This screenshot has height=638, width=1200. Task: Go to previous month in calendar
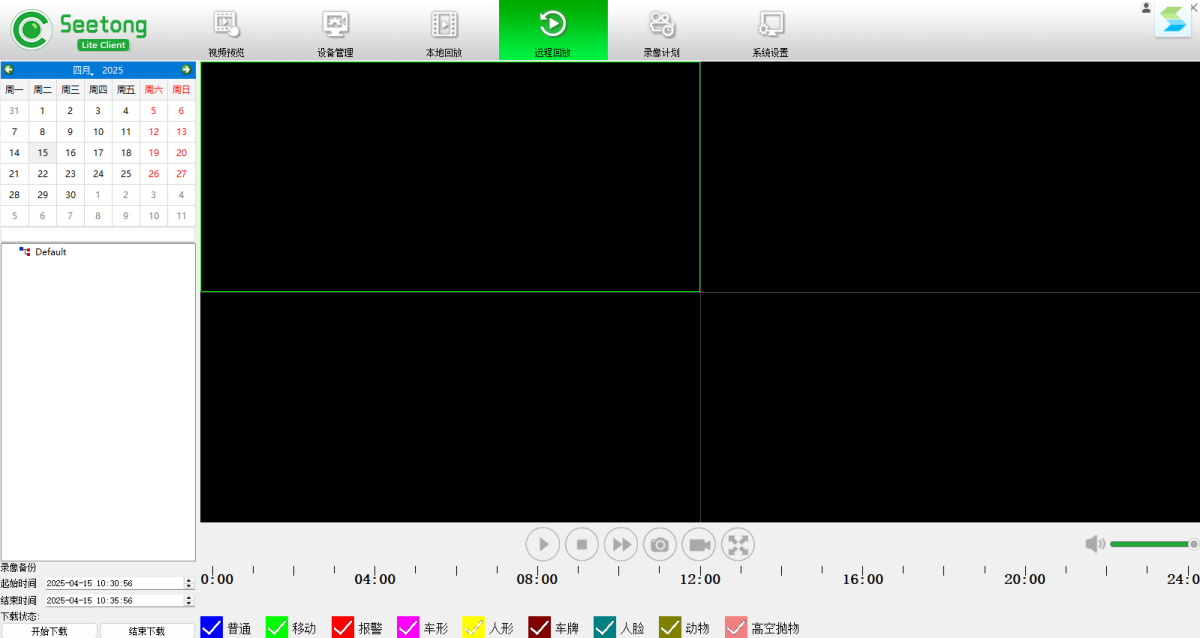[x=9, y=70]
